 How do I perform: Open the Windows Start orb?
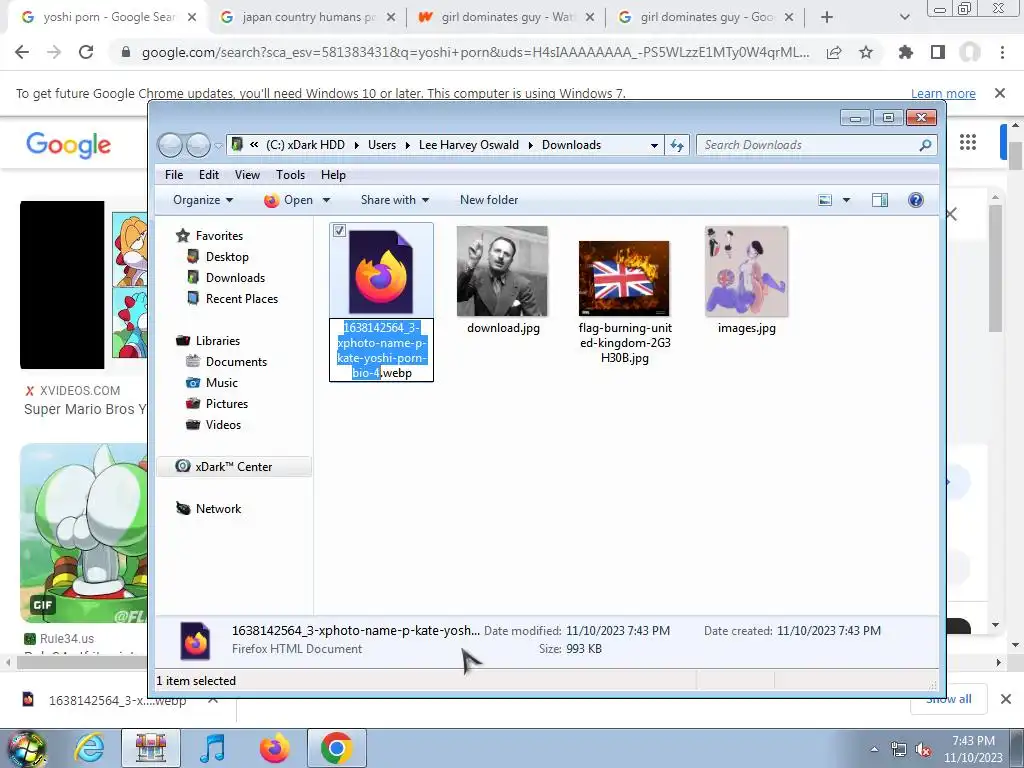pos(26,748)
